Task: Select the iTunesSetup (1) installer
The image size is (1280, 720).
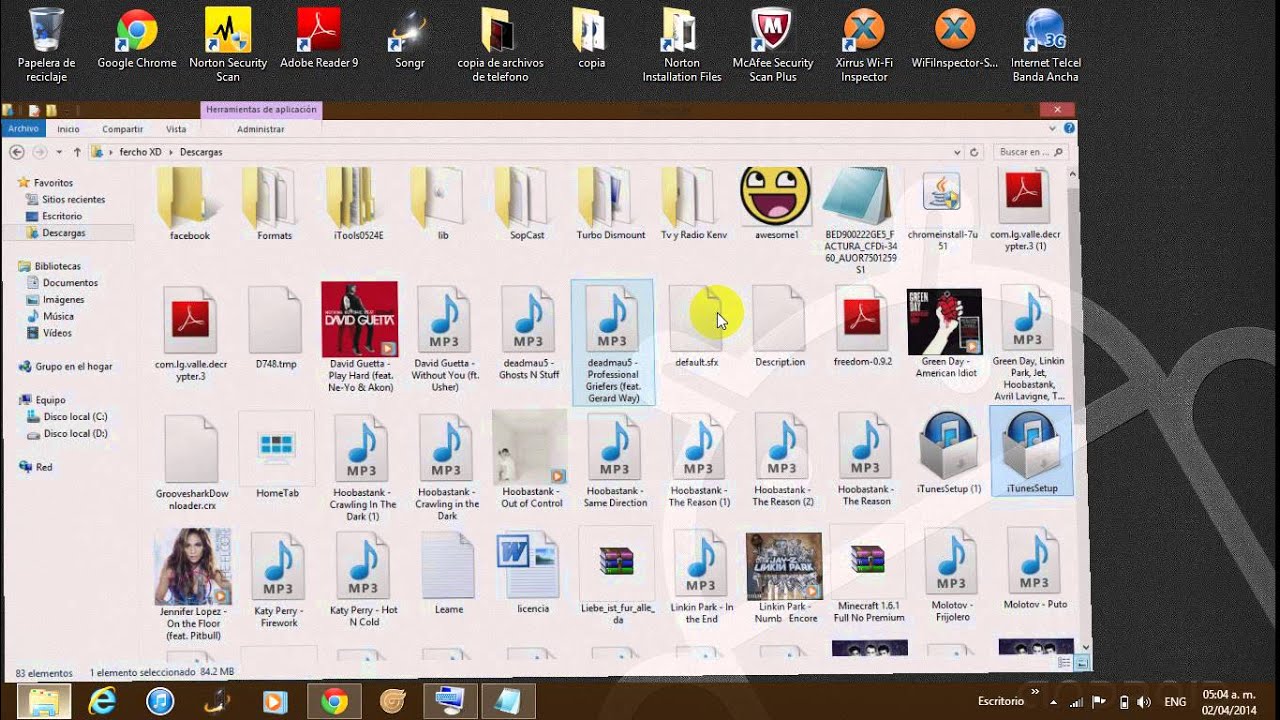Action: pyautogui.click(x=948, y=453)
